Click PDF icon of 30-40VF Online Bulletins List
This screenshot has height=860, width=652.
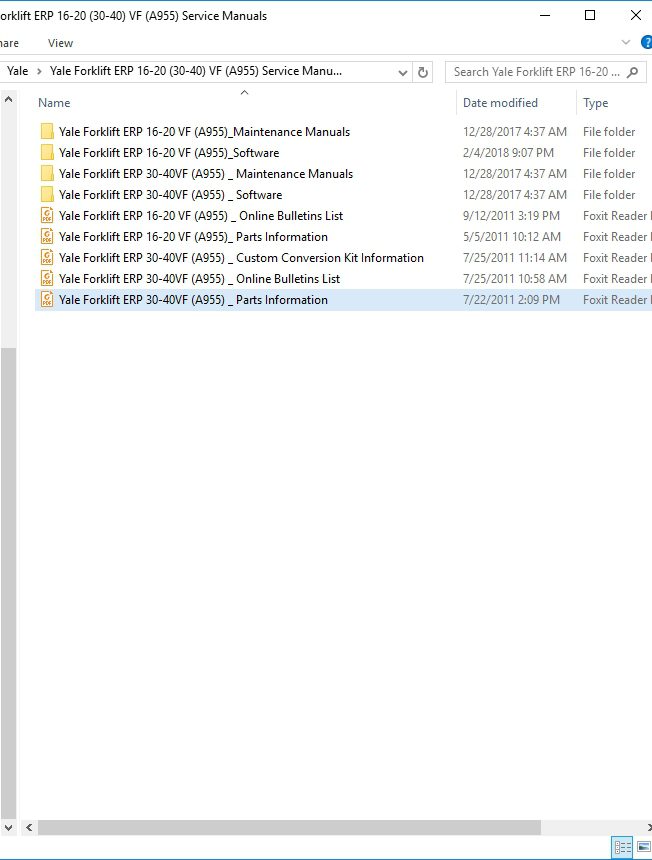[47, 279]
